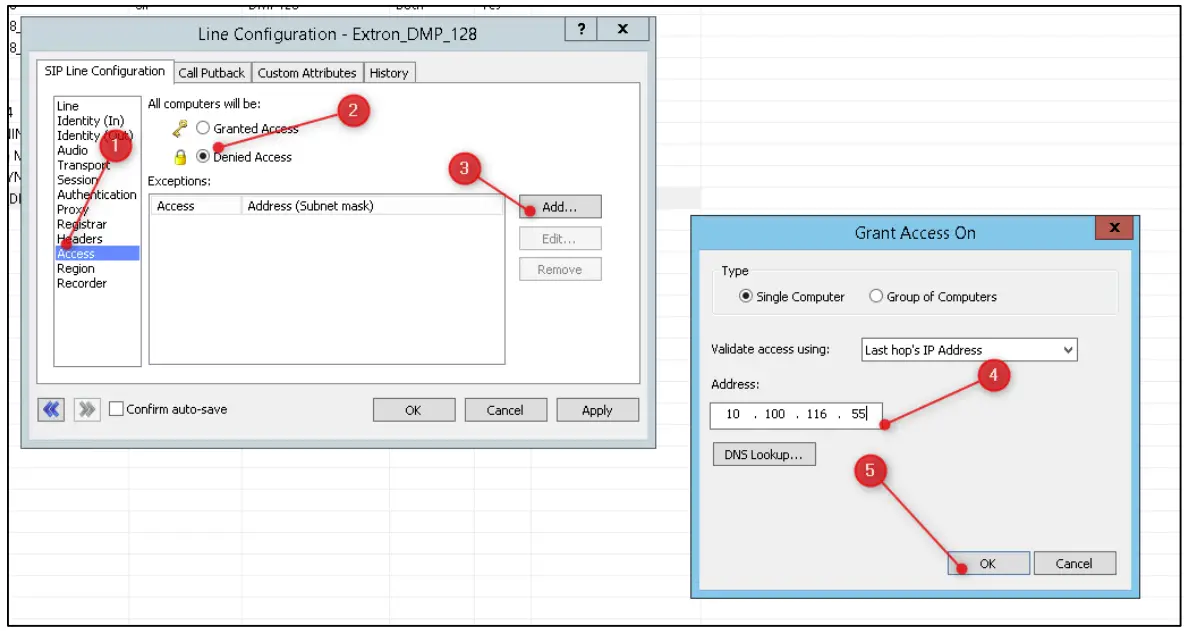Open the Validate access using dropdown
Viewport: 1187px width, 631px height.
969,350
